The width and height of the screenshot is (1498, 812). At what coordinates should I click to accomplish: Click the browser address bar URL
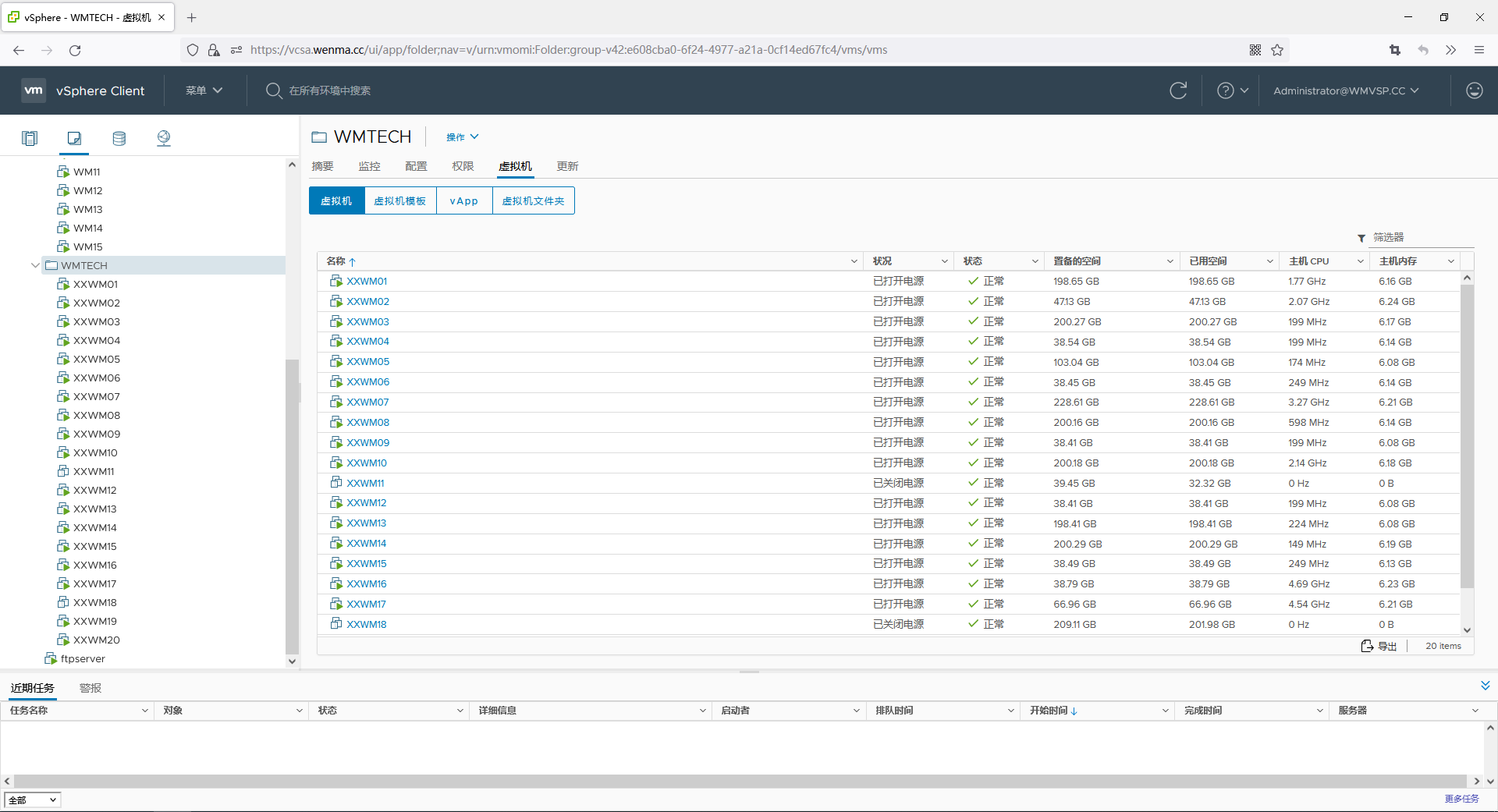click(x=569, y=50)
